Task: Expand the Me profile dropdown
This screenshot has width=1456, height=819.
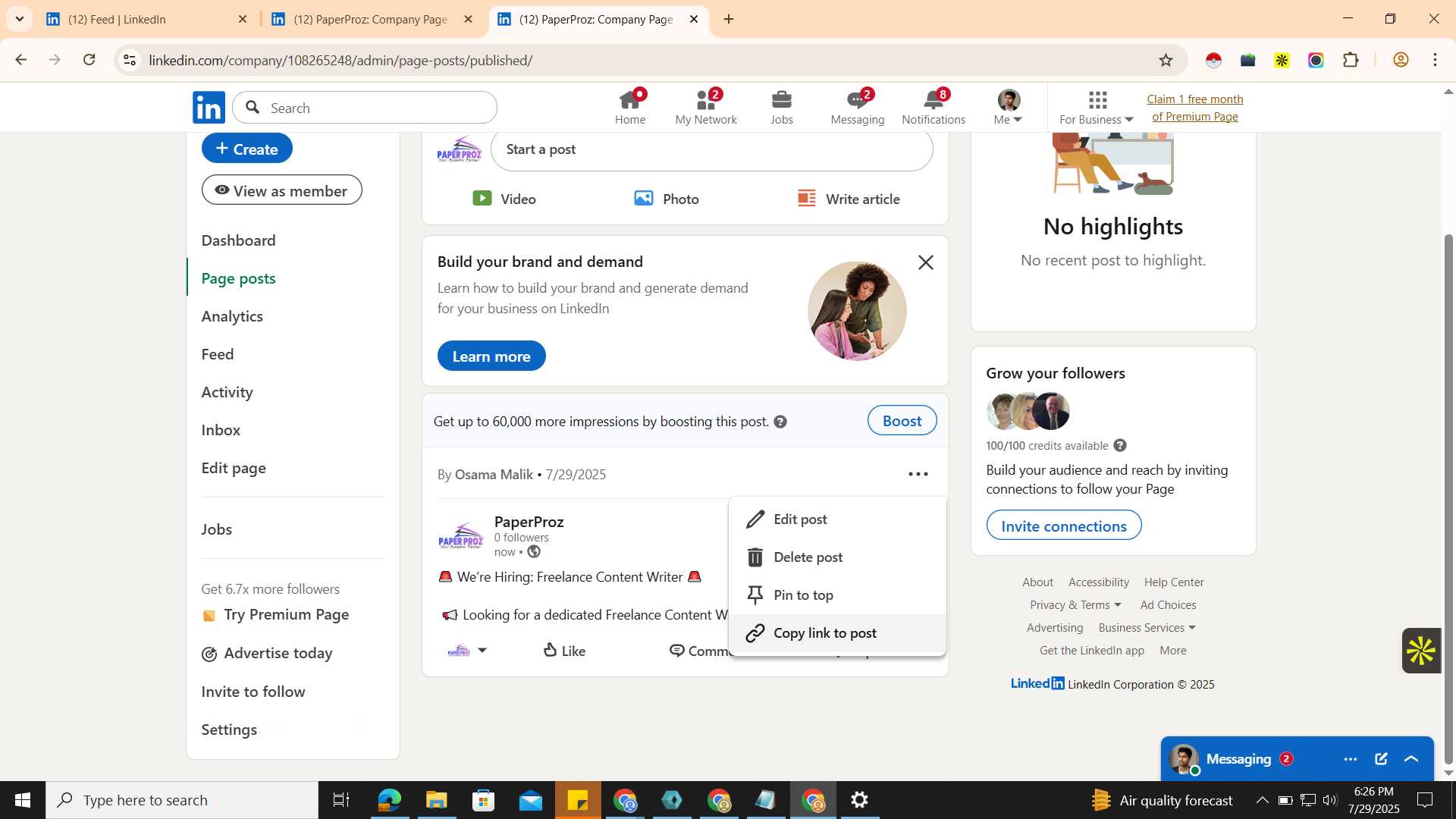Action: [x=1009, y=107]
